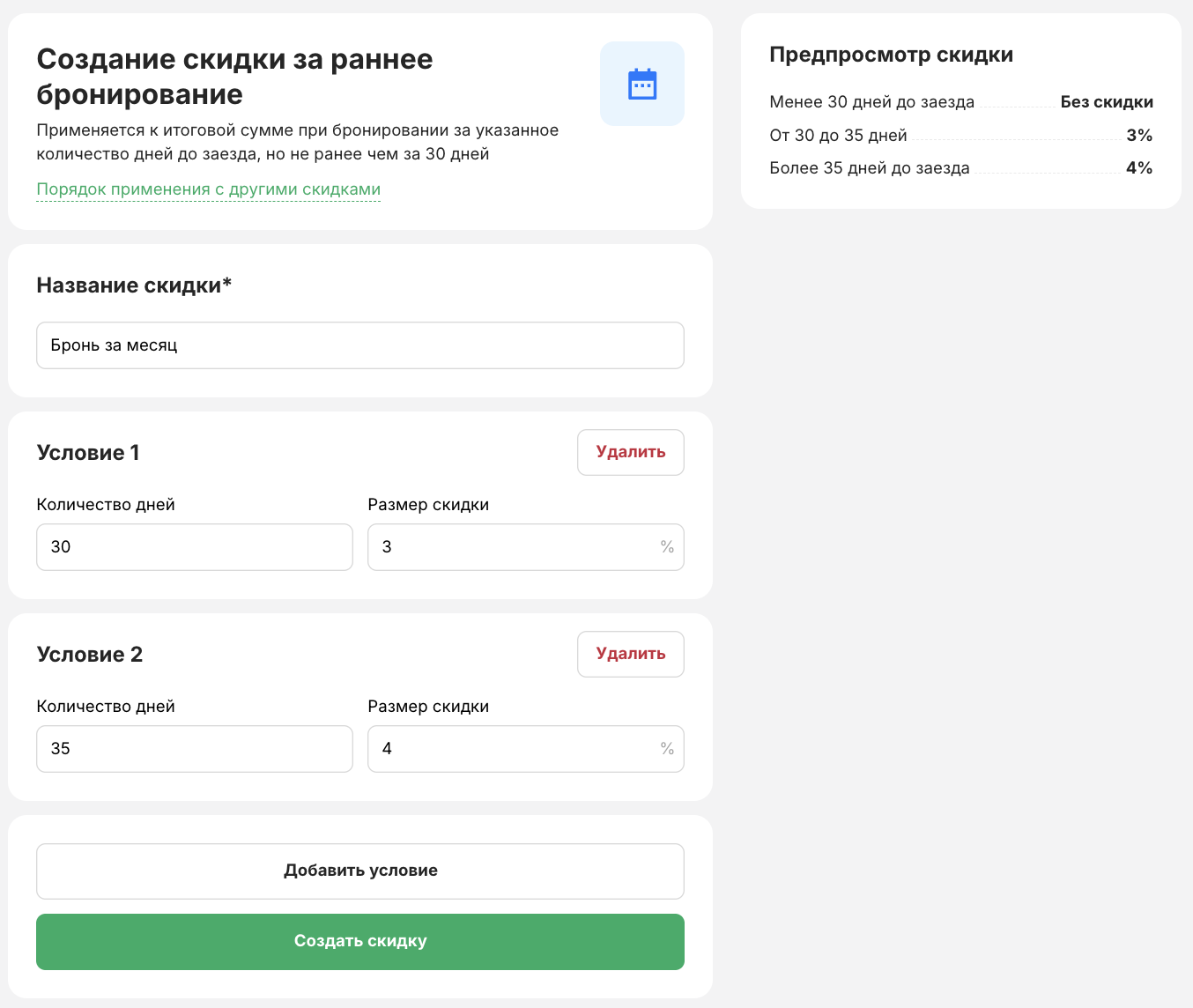
Task: Click the 'Условие 2' heading
Action: pyautogui.click(x=89, y=655)
